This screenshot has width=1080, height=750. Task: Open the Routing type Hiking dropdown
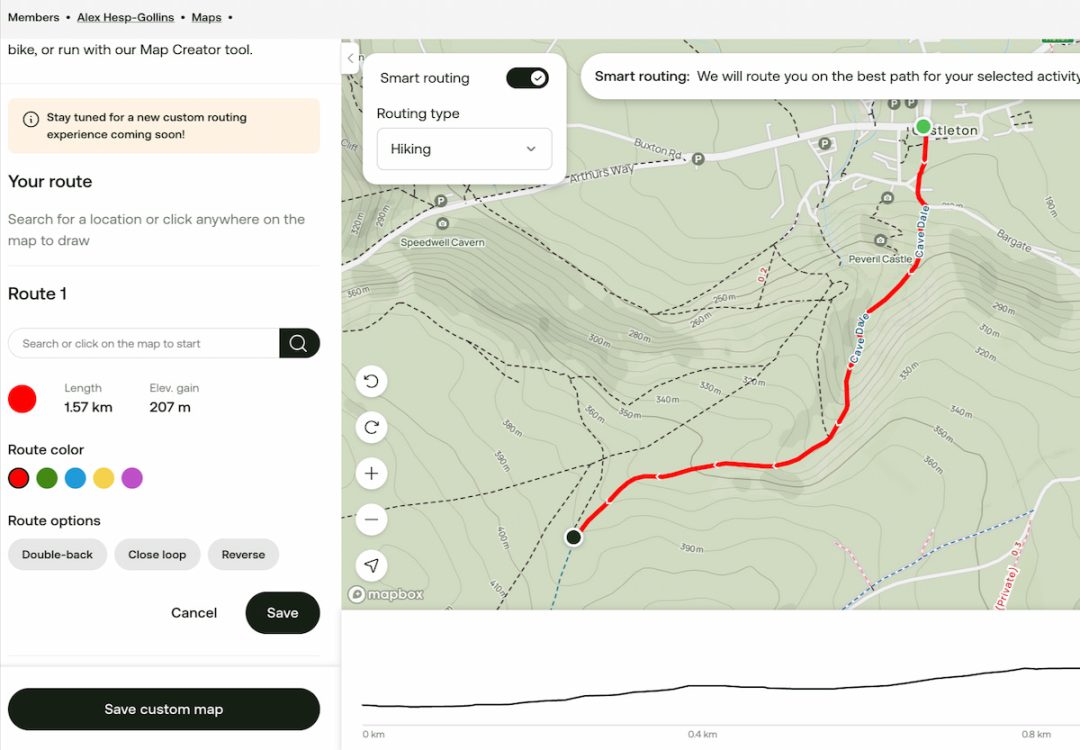click(x=464, y=148)
